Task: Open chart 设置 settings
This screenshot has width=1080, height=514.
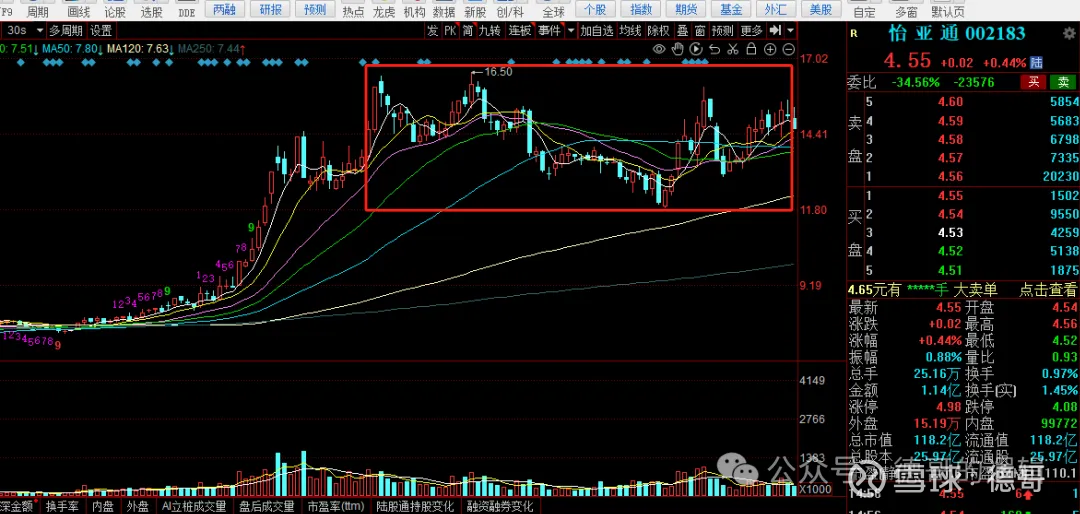Action: [101, 30]
